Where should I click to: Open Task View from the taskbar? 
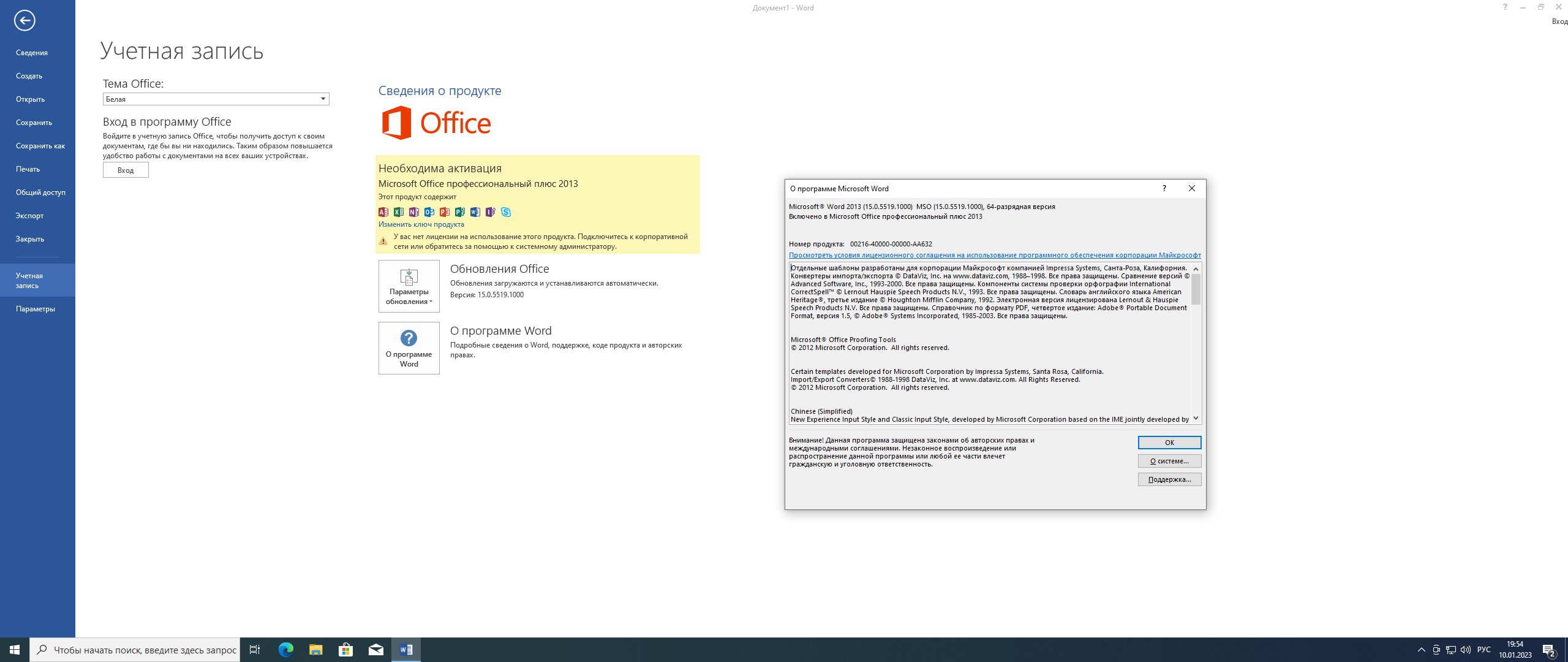point(255,650)
